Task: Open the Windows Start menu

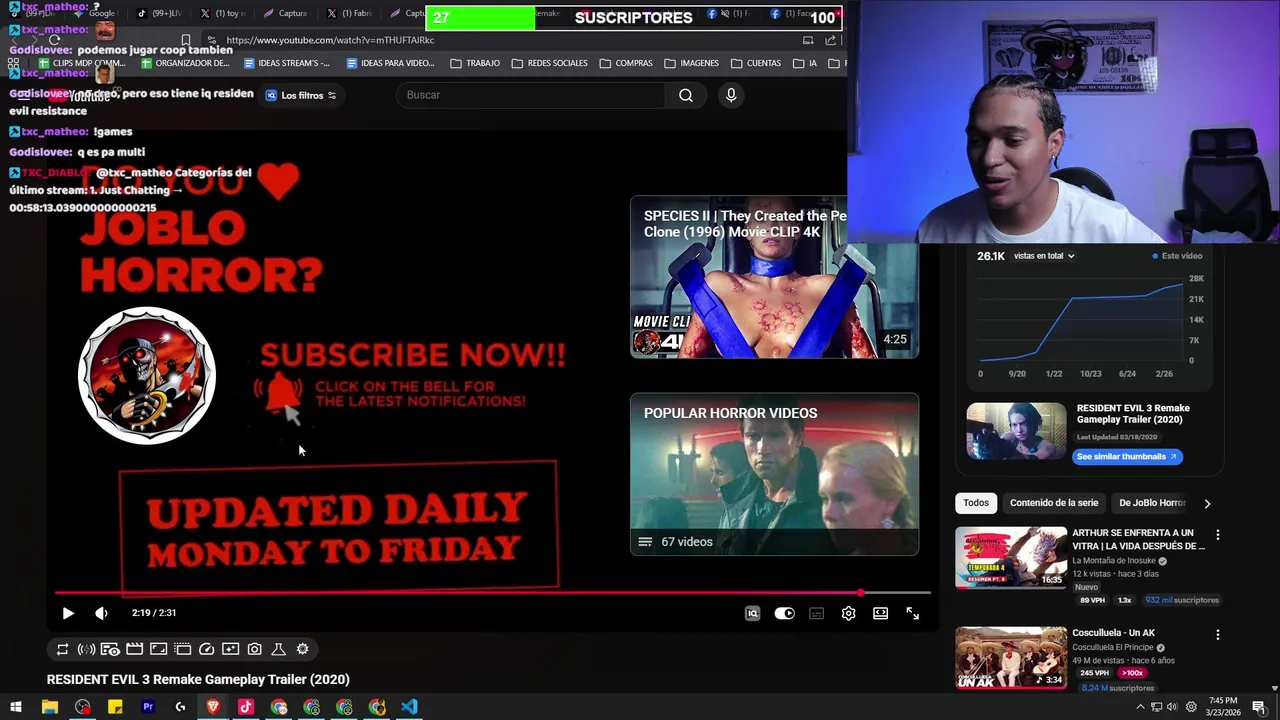Action: pyautogui.click(x=16, y=707)
